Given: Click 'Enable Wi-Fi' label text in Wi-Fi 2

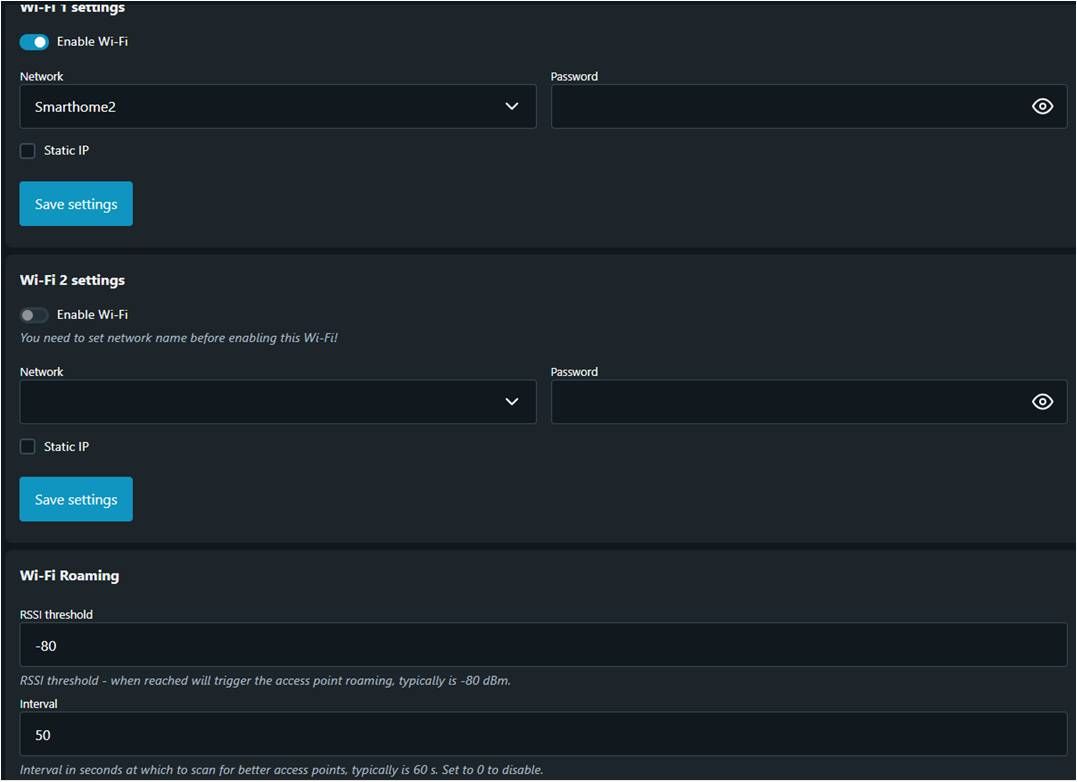Looking at the screenshot, I should pyautogui.click(x=92, y=315).
